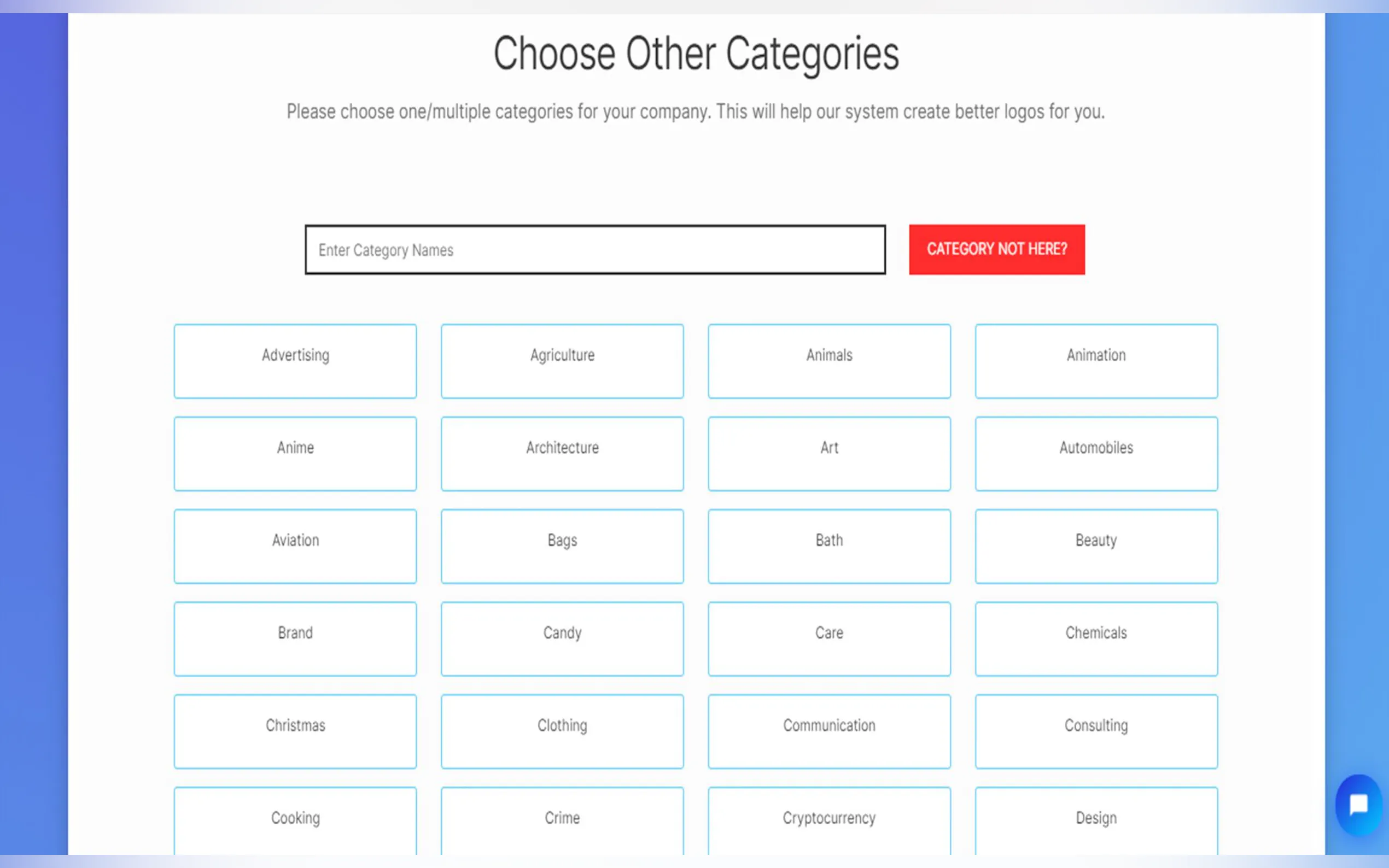Pick the Communication category
The width and height of the screenshot is (1389, 868).
coord(829,731)
